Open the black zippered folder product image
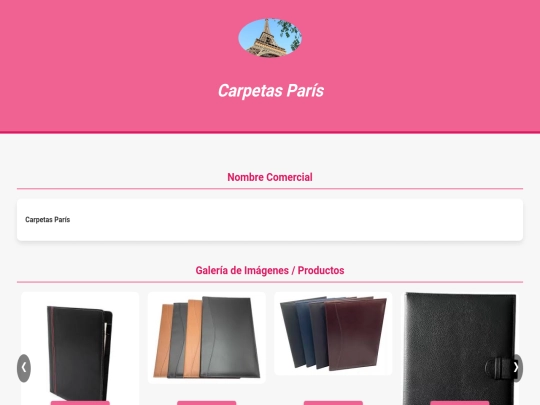The height and width of the screenshot is (405, 540). (x=80, y=351)
